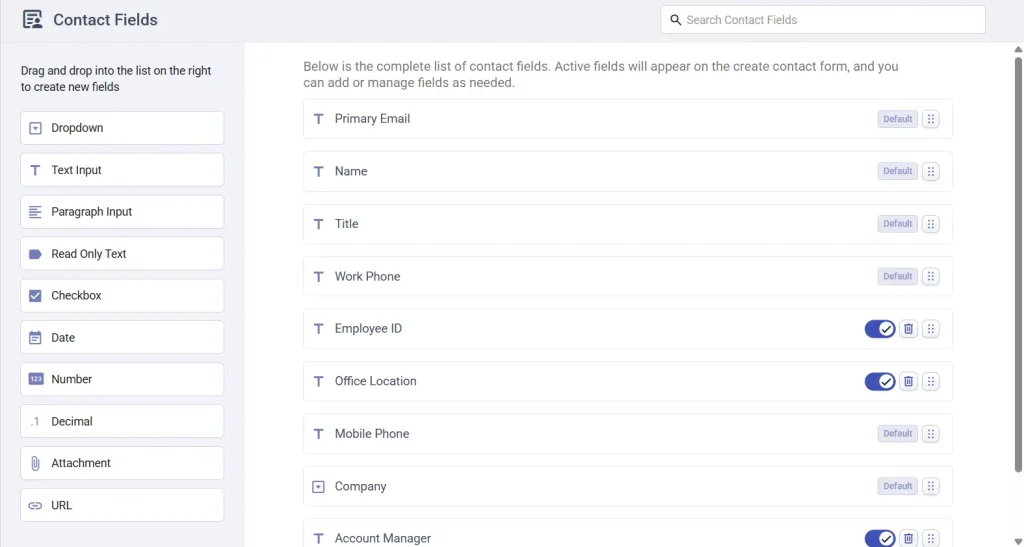1024x547 pixels.
Task: Click the Search Contact Fields box
Action: click(x=830, y=20)
